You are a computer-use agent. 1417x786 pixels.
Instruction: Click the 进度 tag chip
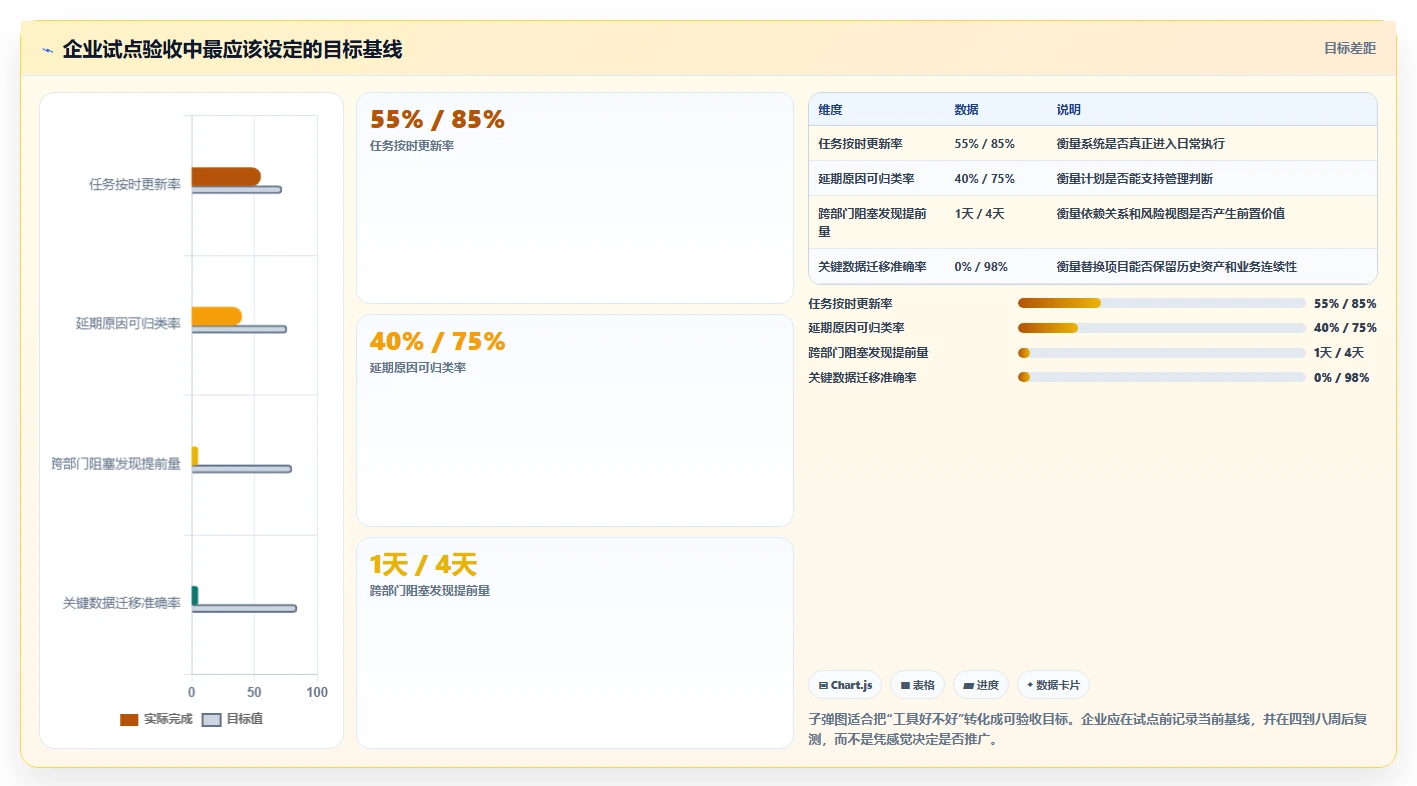pyautogui.click(x=981, y=685)
